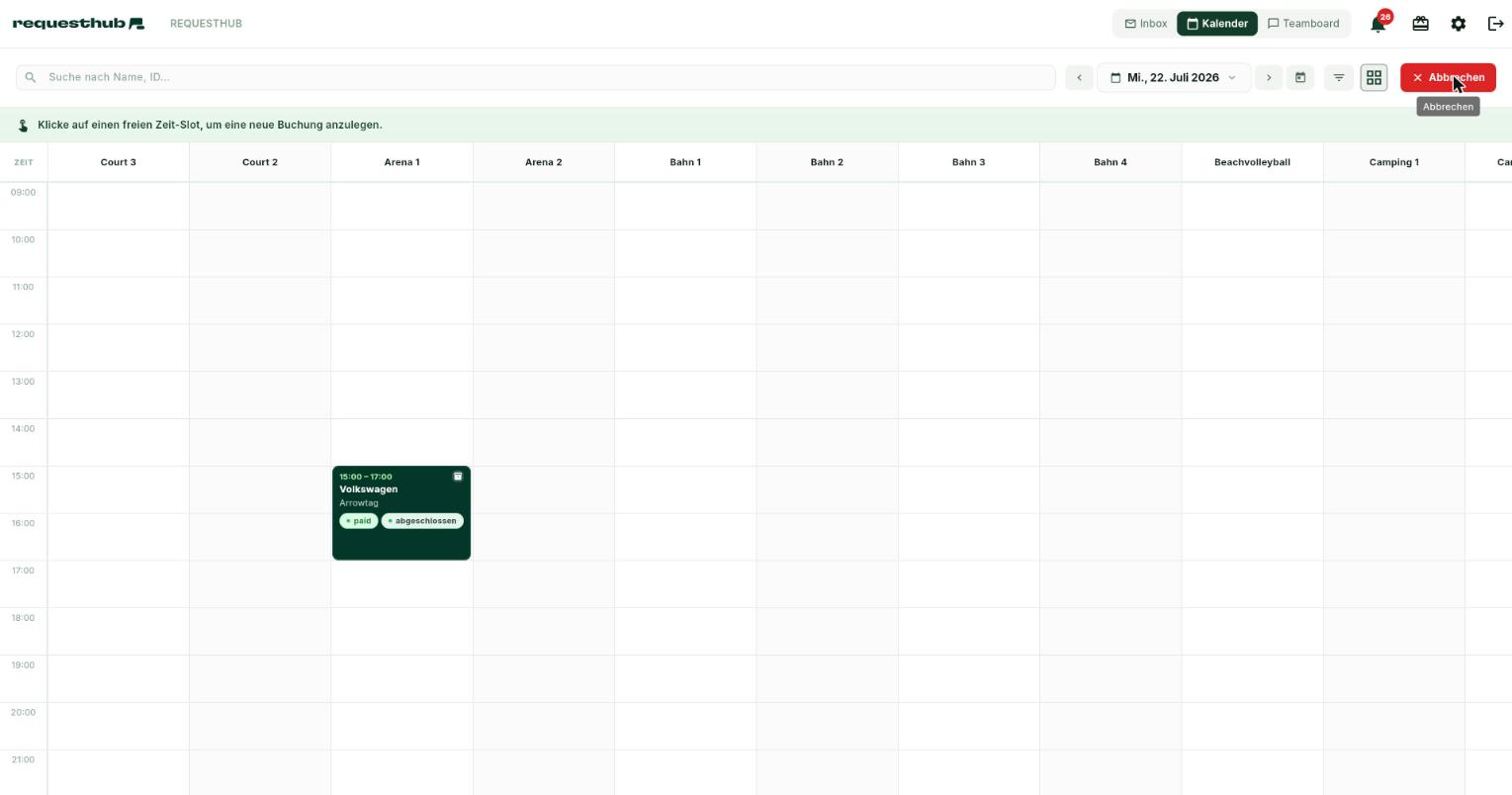Click the requesthub logo
Viewport: 1512px width, 795px height.
click(x=78, y=24)
